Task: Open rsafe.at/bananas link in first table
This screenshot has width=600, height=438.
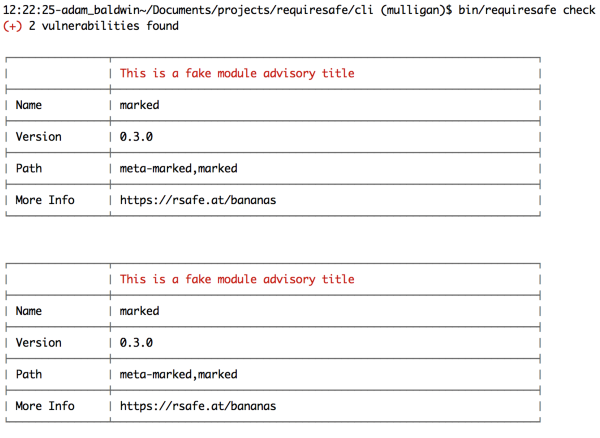Action: (x=198, y=200)
